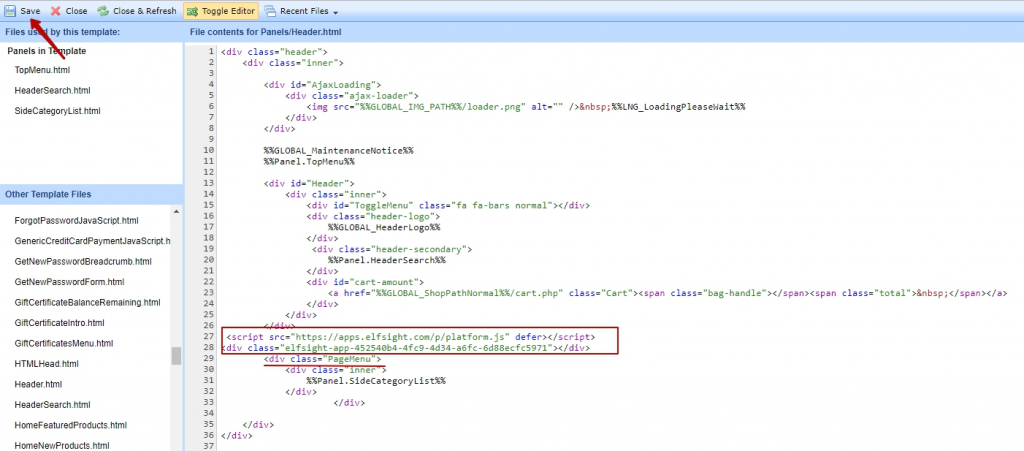Click the Panels in Template heading
The height and width of the screenshot is (451, 1024).
click(x=46, y=51)
